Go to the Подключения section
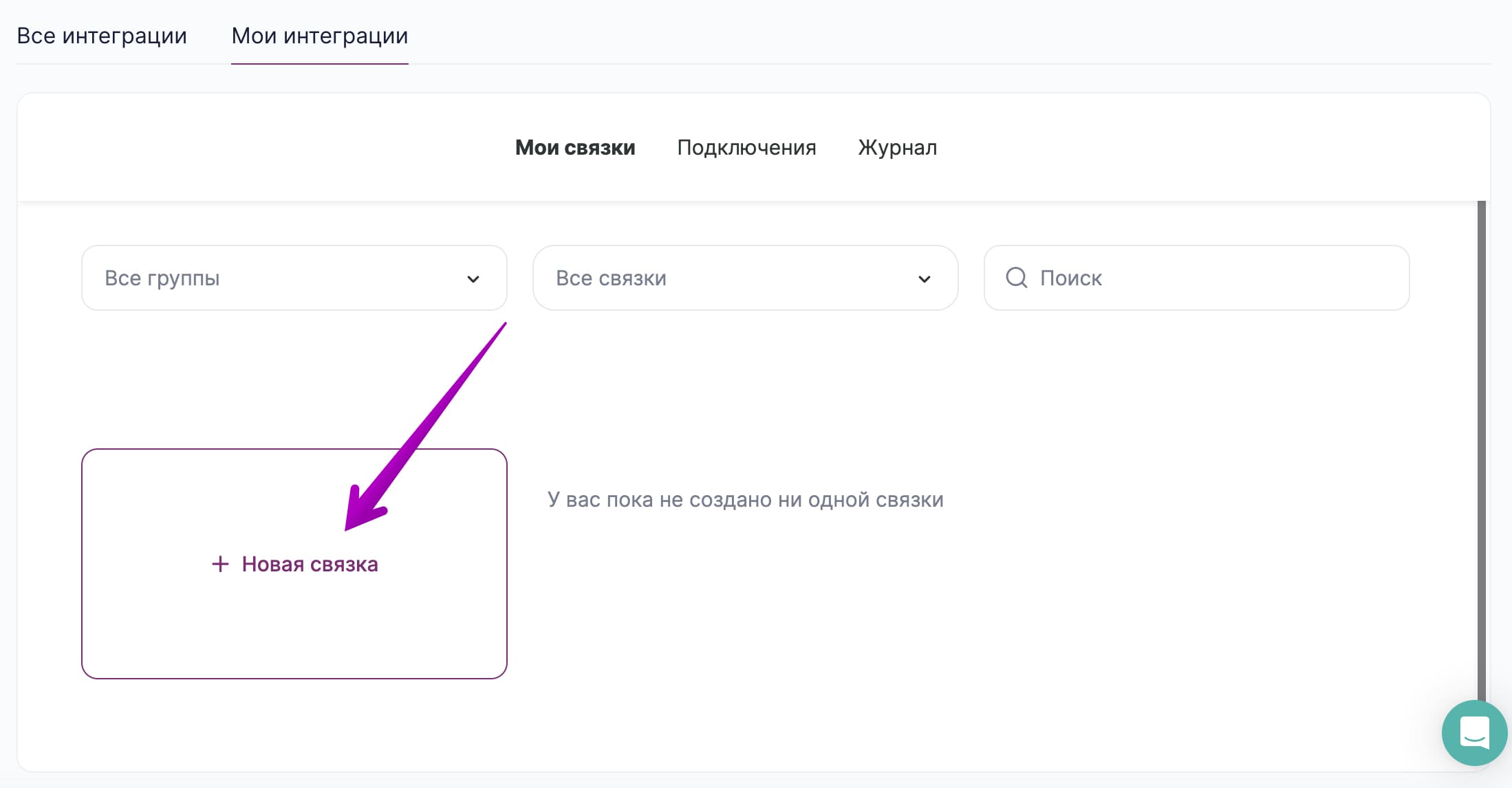This screenshot has height=788, width=1512. tap(746, 147)
